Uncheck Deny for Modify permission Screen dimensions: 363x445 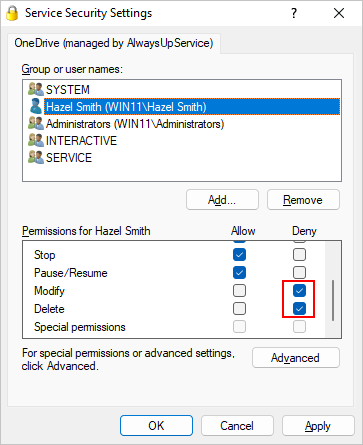299,291
